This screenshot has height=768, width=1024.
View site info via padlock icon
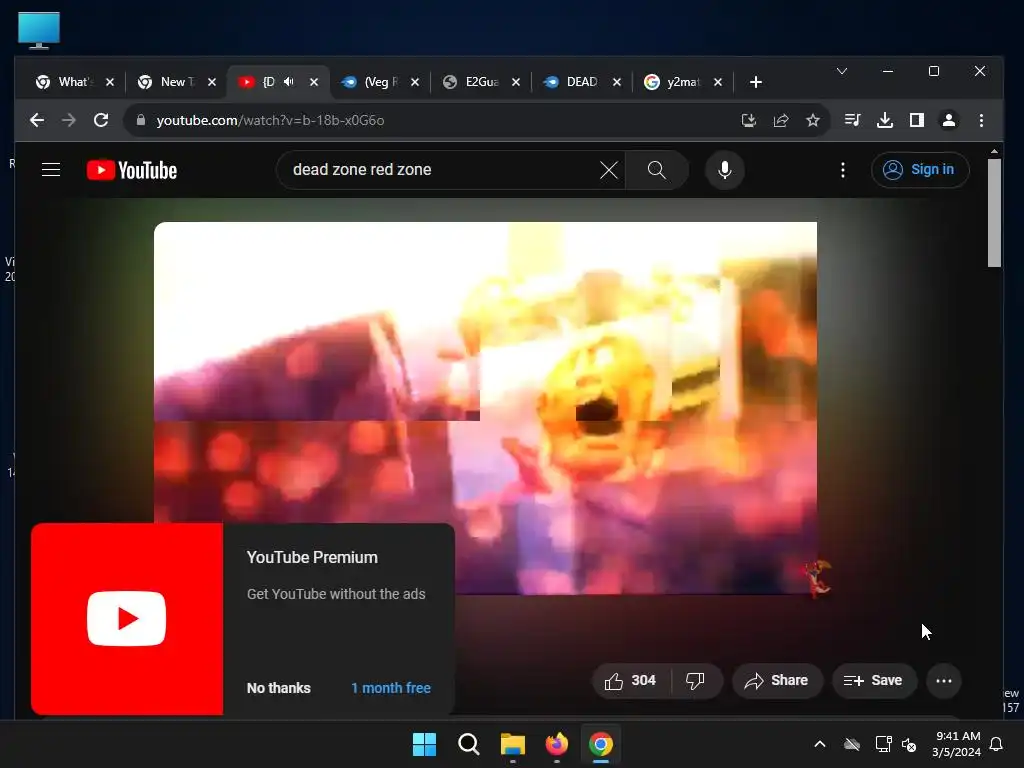pos(140,120)
